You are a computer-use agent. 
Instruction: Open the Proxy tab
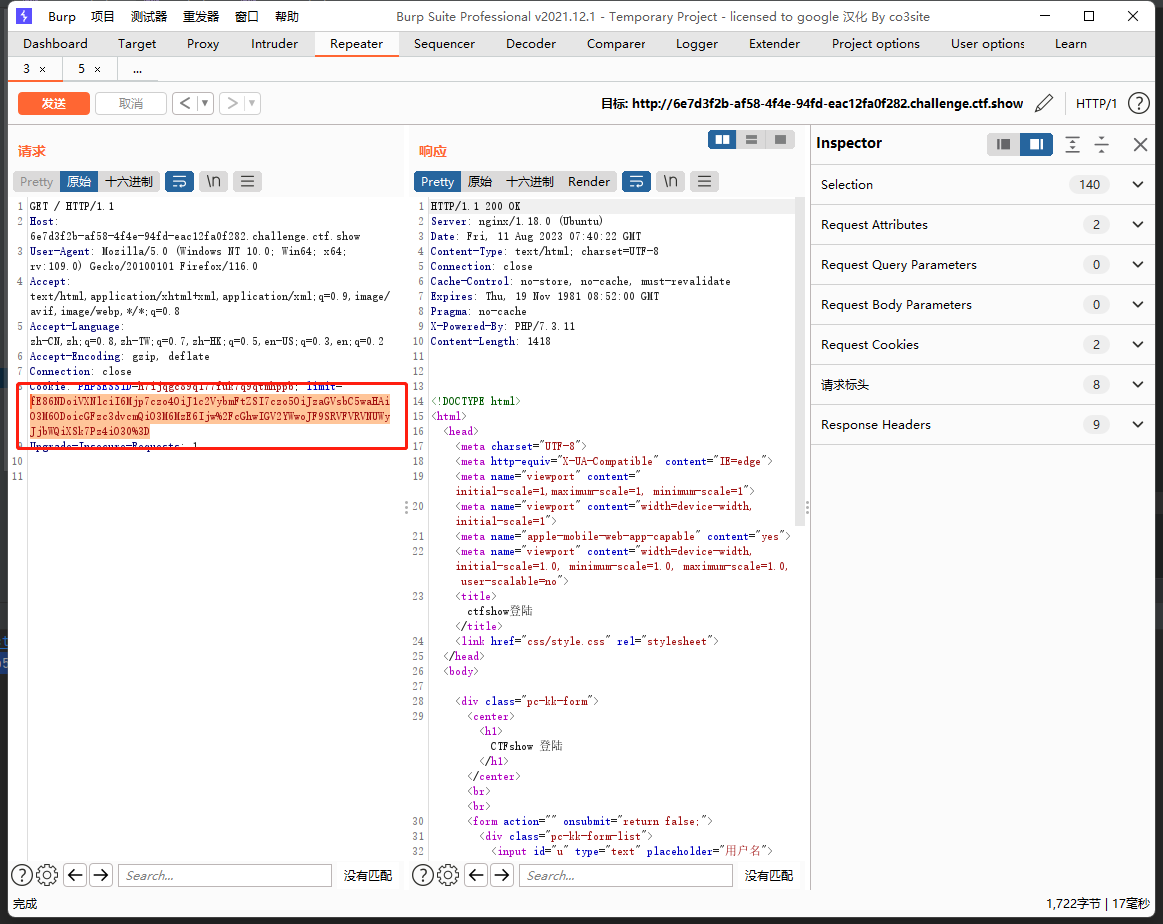point(202,44)
